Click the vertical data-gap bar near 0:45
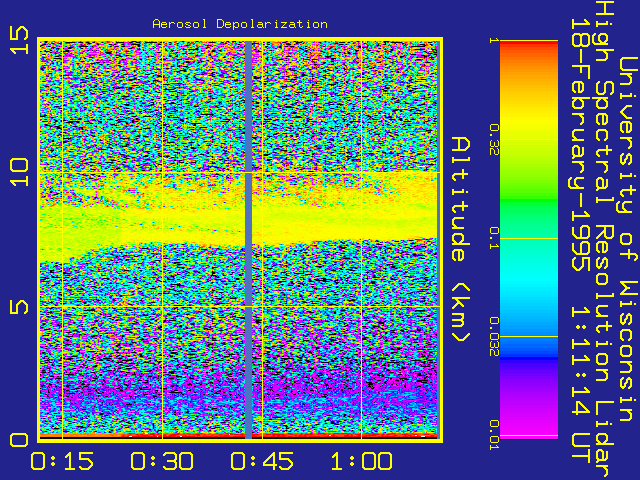640x480 pixels. (248, 240)
